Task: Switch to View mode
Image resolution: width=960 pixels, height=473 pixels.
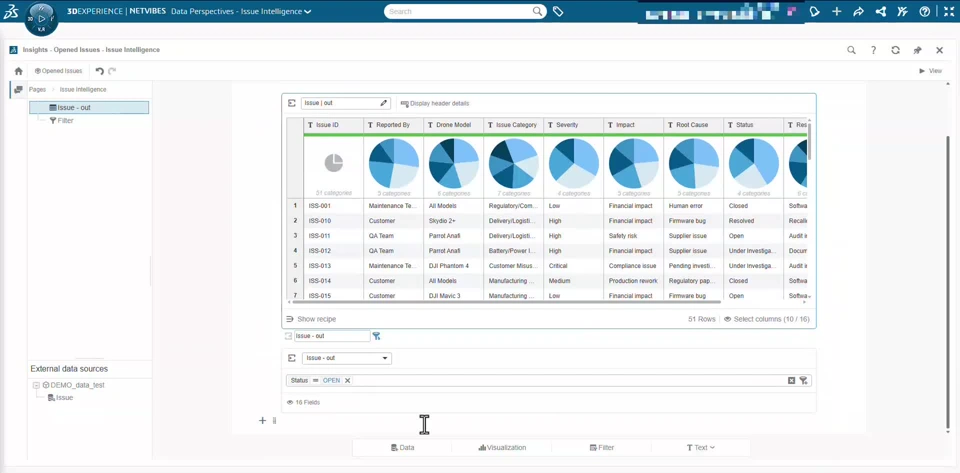Action: 931,71
